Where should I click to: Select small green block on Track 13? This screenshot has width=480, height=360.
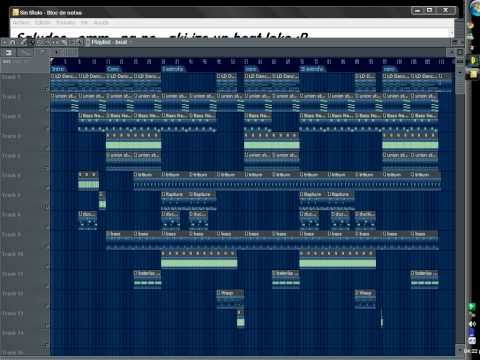(x=241, y=319)
